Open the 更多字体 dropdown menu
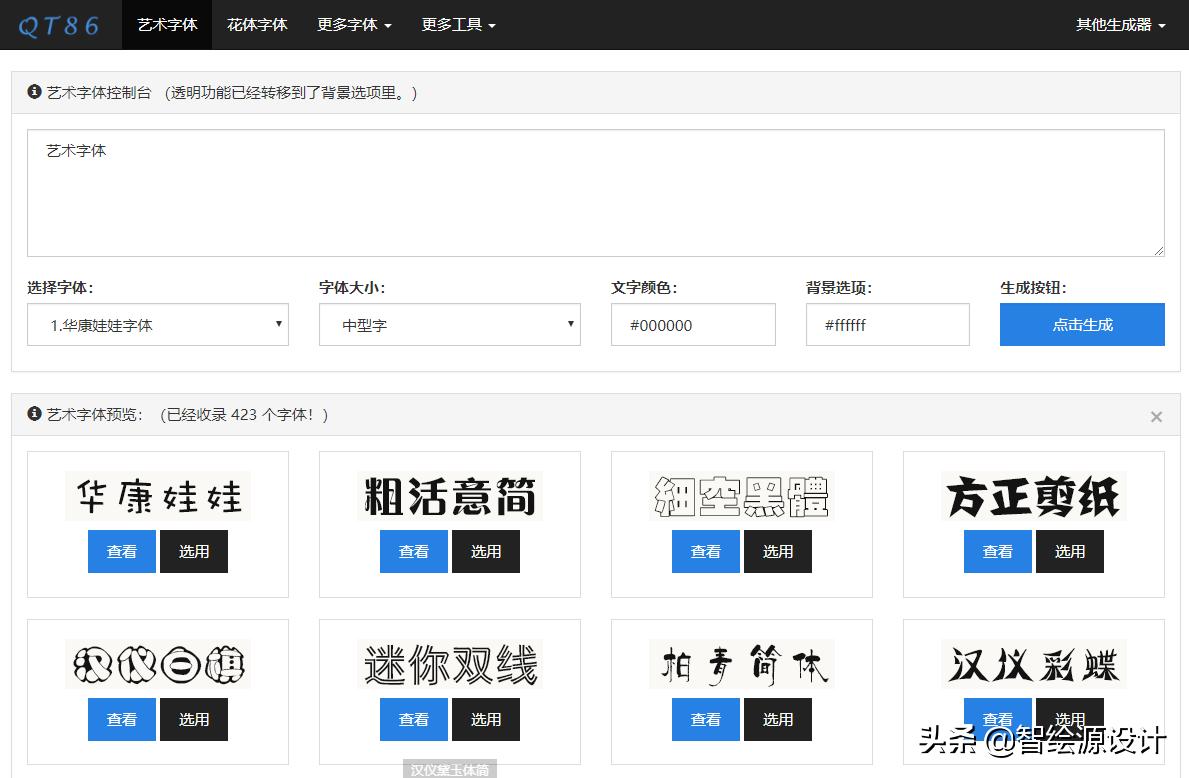Viewport: 1189px width, 778px height. tap(354, 24)
